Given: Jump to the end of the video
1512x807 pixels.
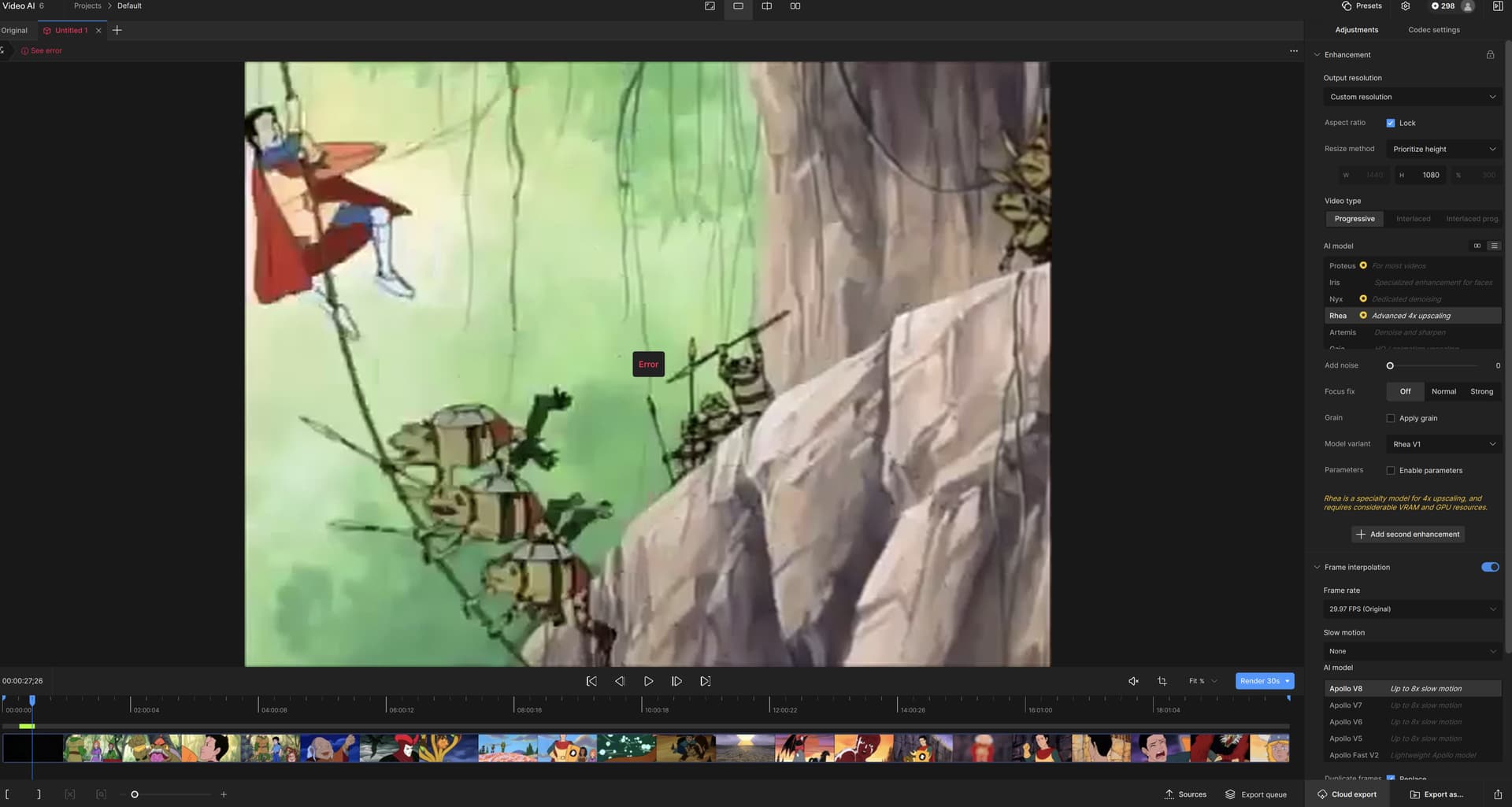Looking at the screenshot, I should (x=706, y=682).
